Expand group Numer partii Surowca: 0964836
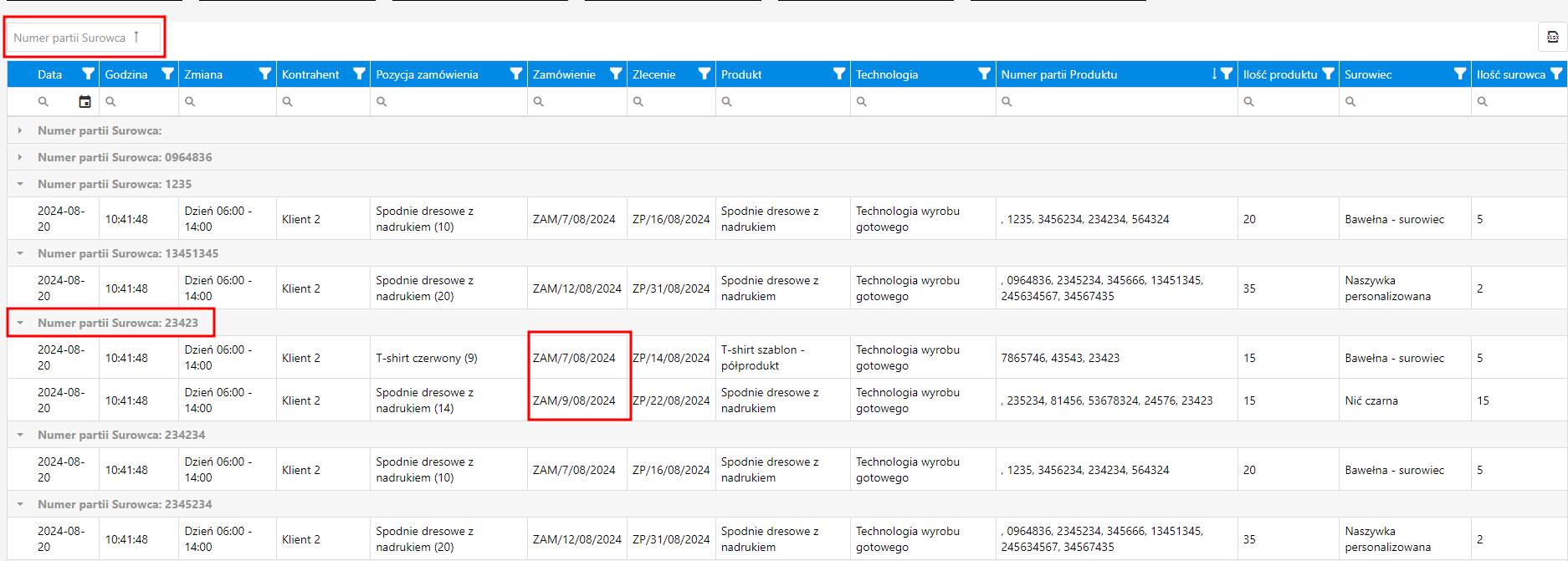1568x561 pixels. click(x=20, y=157)
